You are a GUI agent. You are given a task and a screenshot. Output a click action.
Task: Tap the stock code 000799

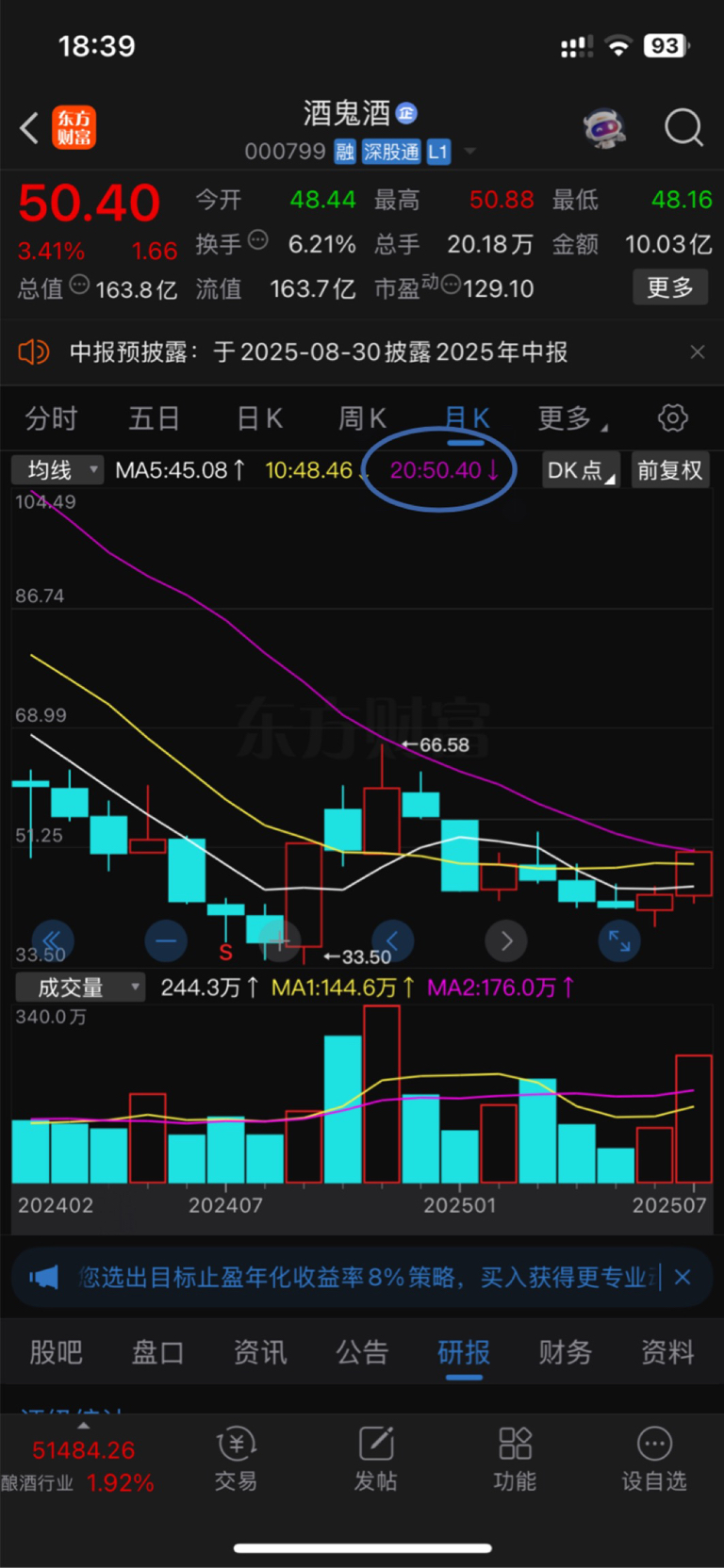point(285,152)
